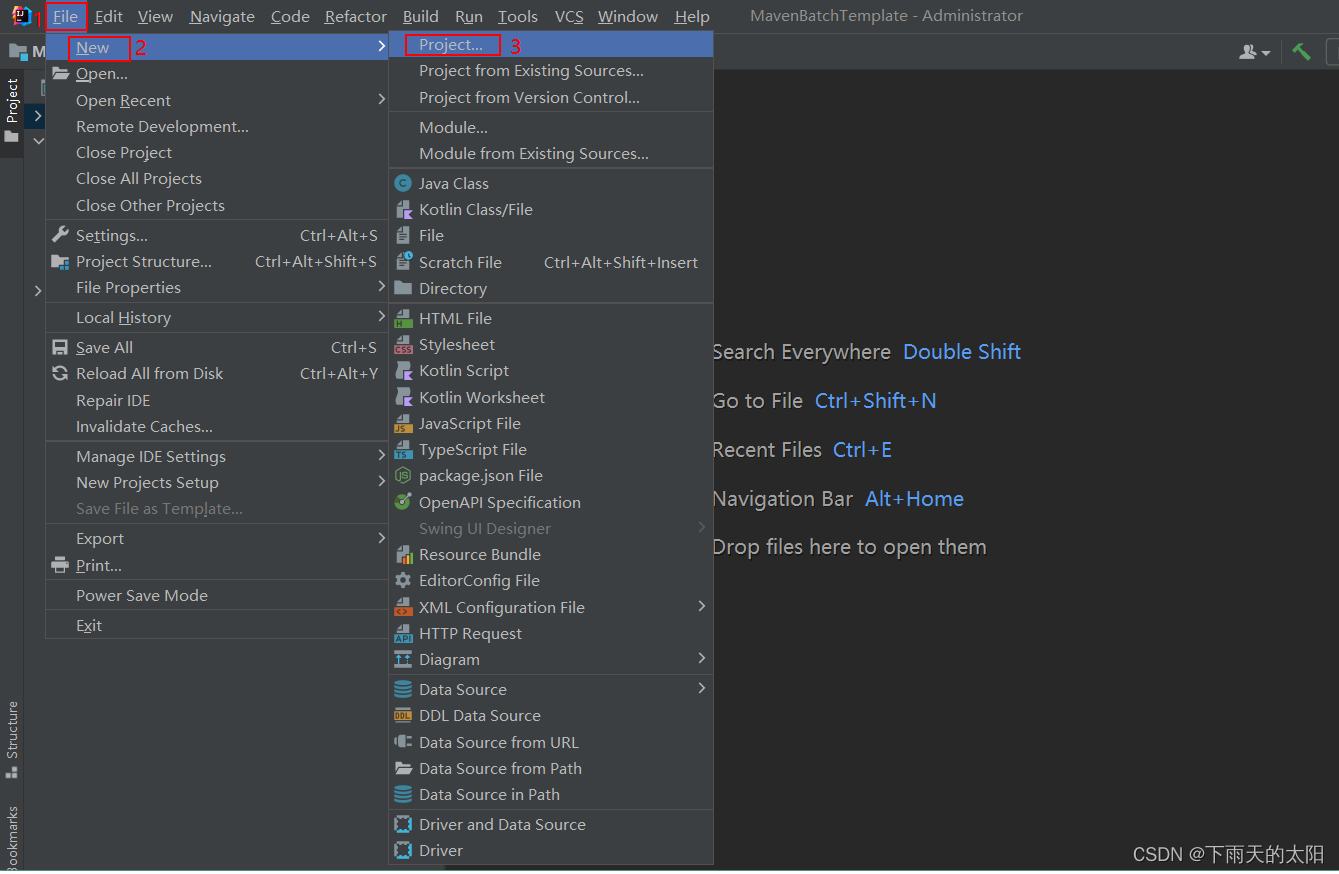Click the Kotlin Class/File icon
The height and width of the screenshot is (874, 1339).
coord(403,209)
